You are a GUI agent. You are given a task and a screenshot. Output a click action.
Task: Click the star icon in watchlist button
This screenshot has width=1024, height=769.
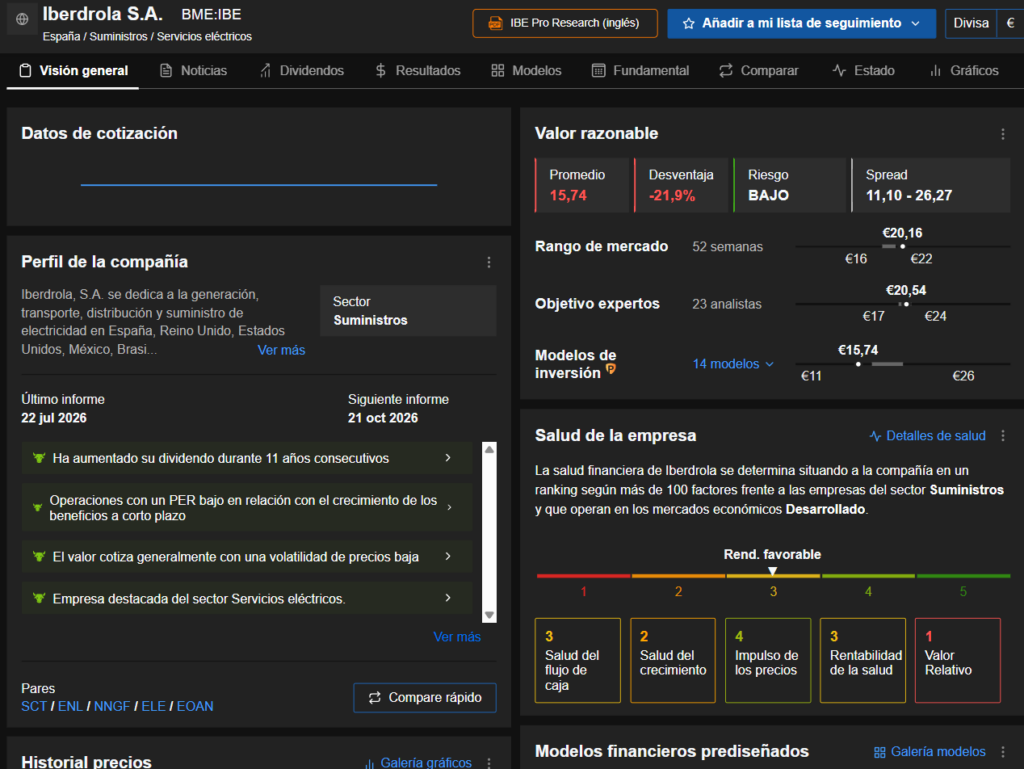688,24
